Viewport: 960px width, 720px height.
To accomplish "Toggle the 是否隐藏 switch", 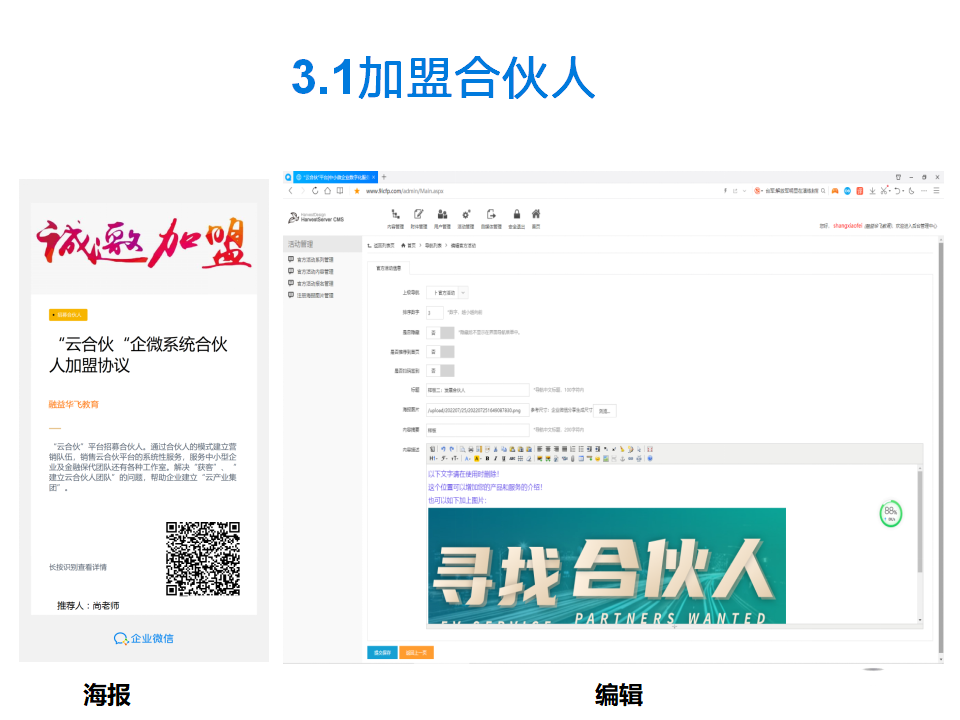I will (x=441, y=332).
